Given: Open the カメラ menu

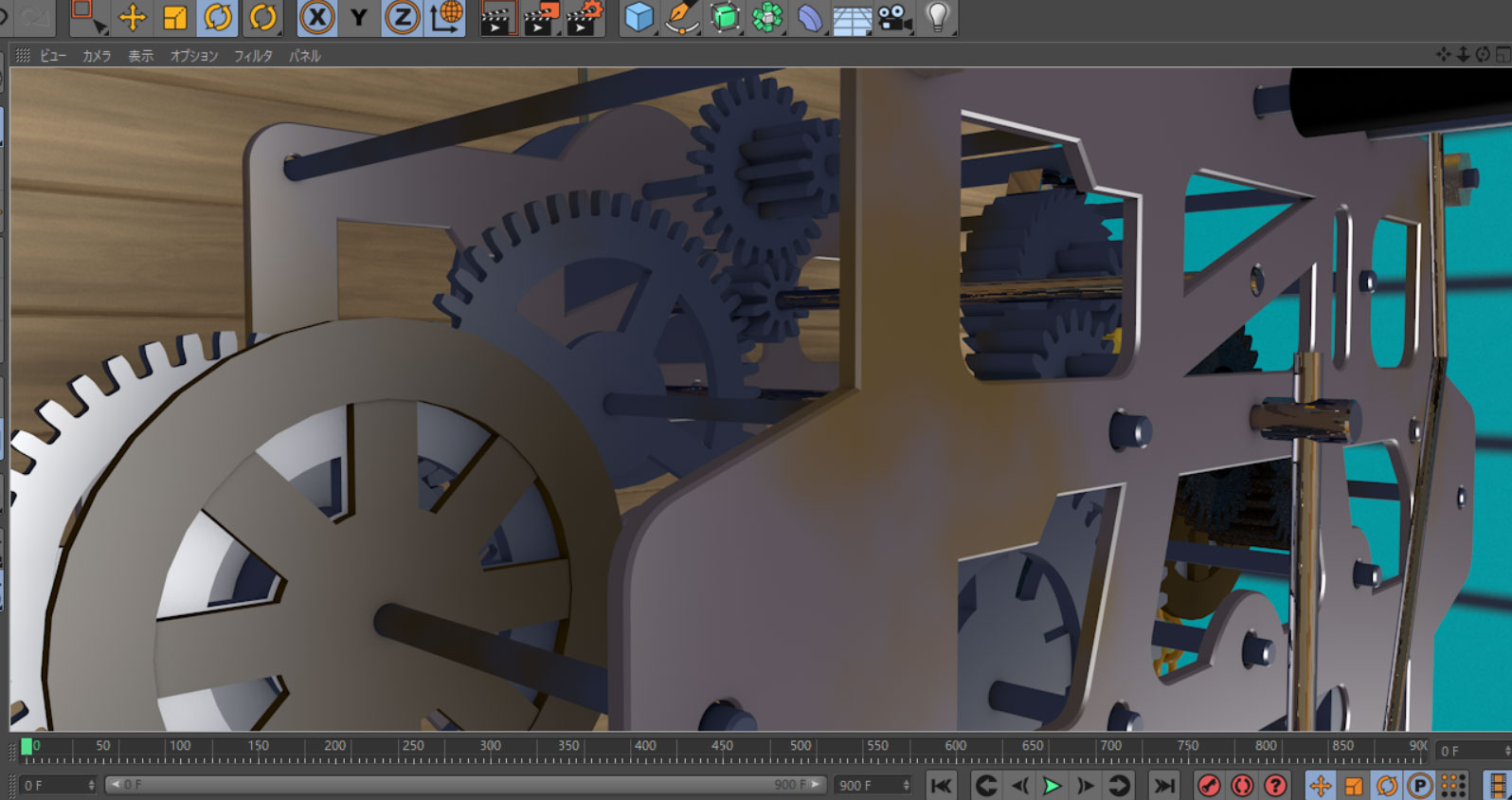Looking at the screenshot, I should coord(97,56).
